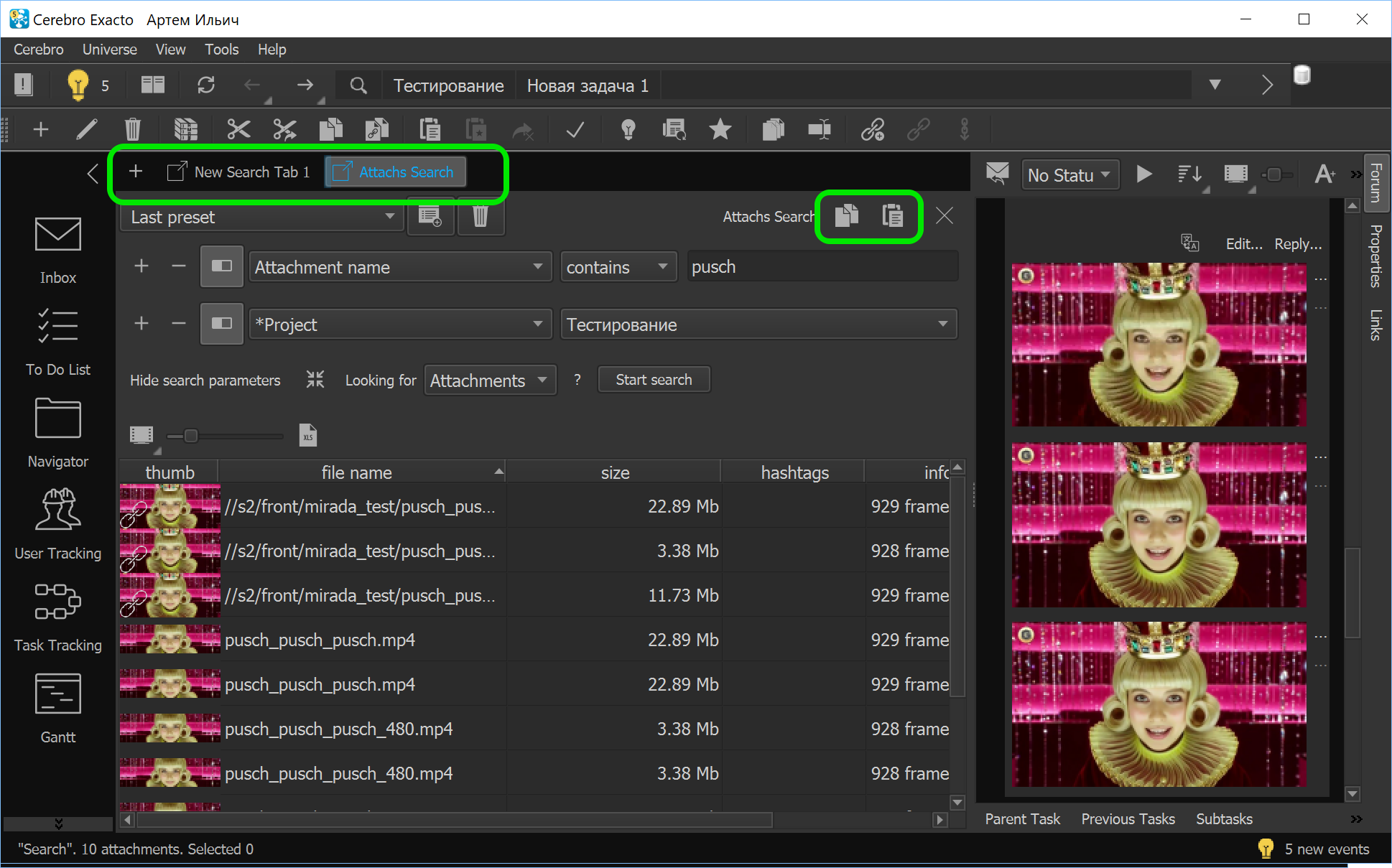Viewport: 1392px width, 868px height.
Task: Click the pusch search value input field
Action: (822, 267)
